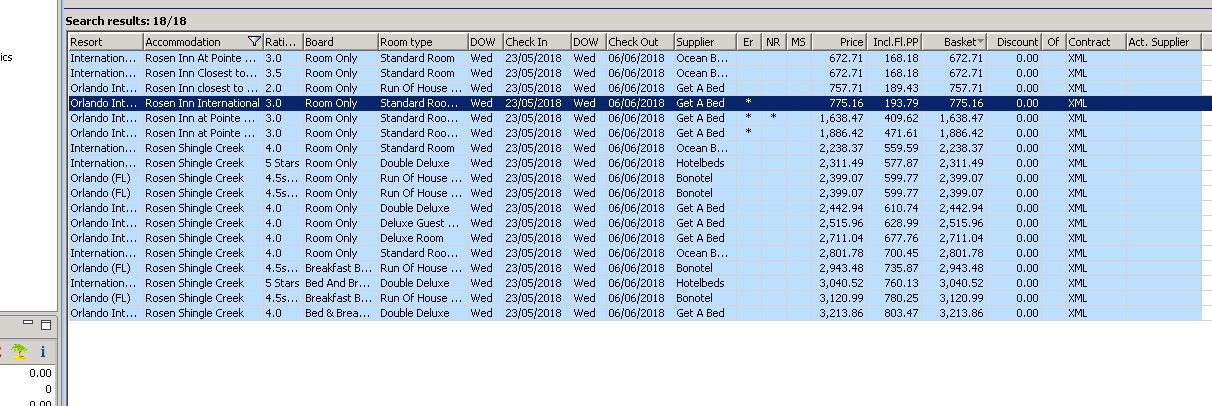Select the Deluxe Guest room type cell
The height and width of the screenshot is (406, 1212).
tap(422, 223)
